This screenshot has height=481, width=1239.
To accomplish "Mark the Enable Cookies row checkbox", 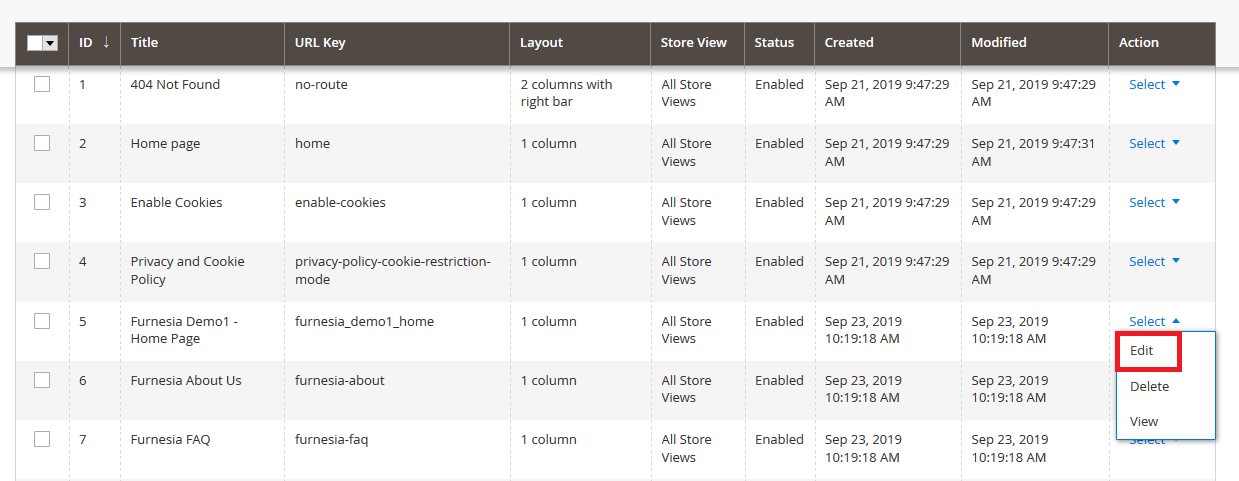I will (42, 203).
